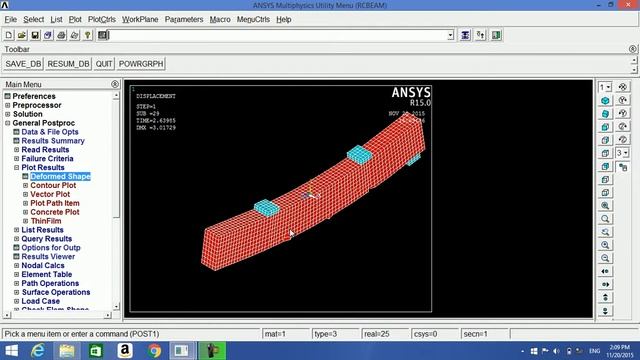Open the Contact Manager icon
Image resolution: width=640 pixels, height=360 pixels.
coord(496,35)
